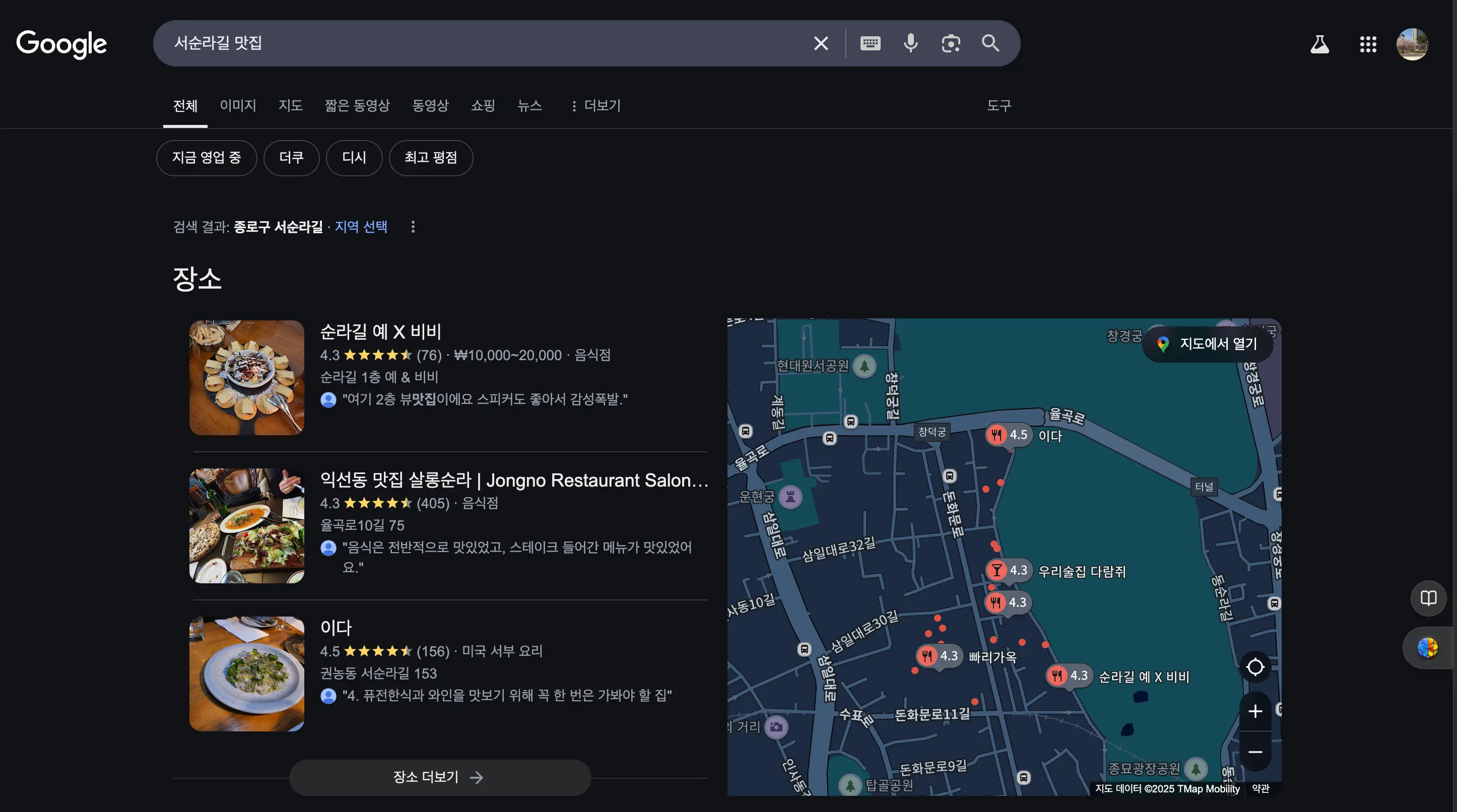Open the on-screen keyboard input tool
The image size is (1457, 812).
[x=870, y=43]
